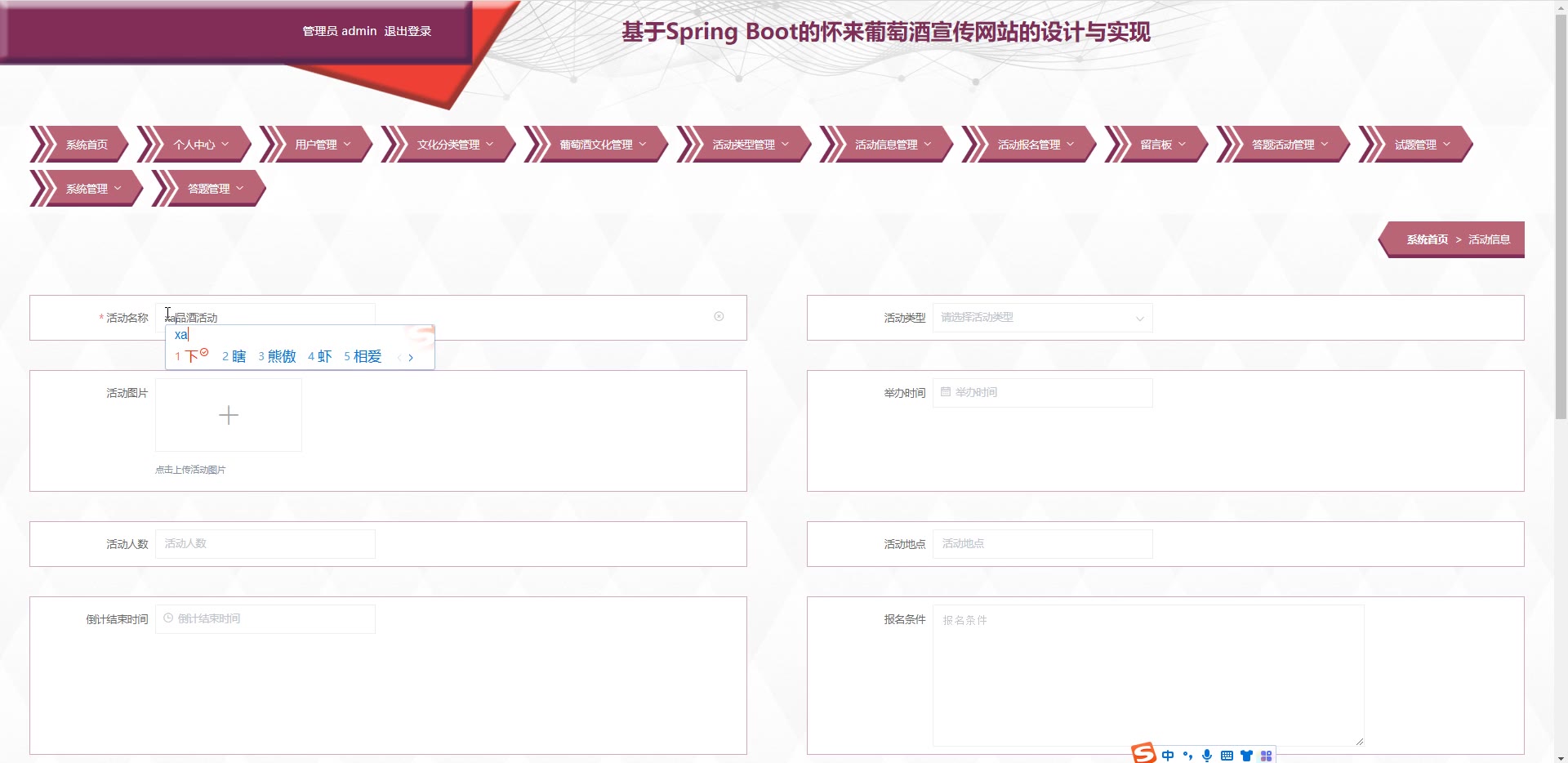Go to previous page of IME candidates
The width and height of the screenshot is (1568, 763).
(399, 357)
